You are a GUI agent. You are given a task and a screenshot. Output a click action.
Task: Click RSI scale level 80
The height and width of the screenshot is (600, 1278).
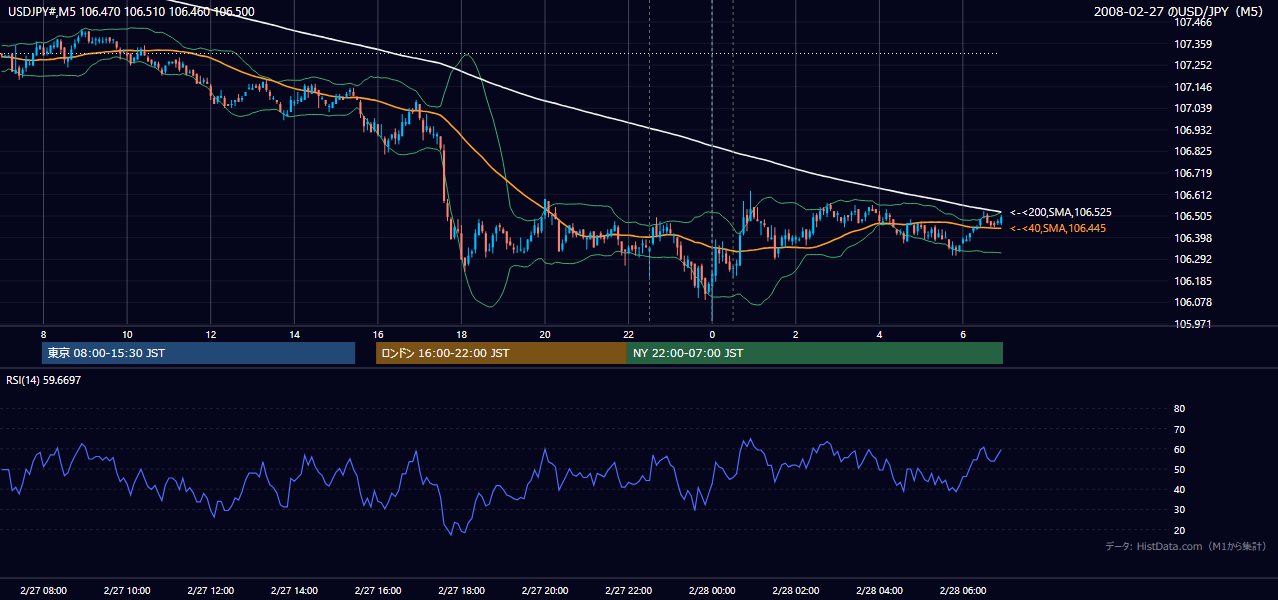pyautogui.click(x=1179, y=409)
